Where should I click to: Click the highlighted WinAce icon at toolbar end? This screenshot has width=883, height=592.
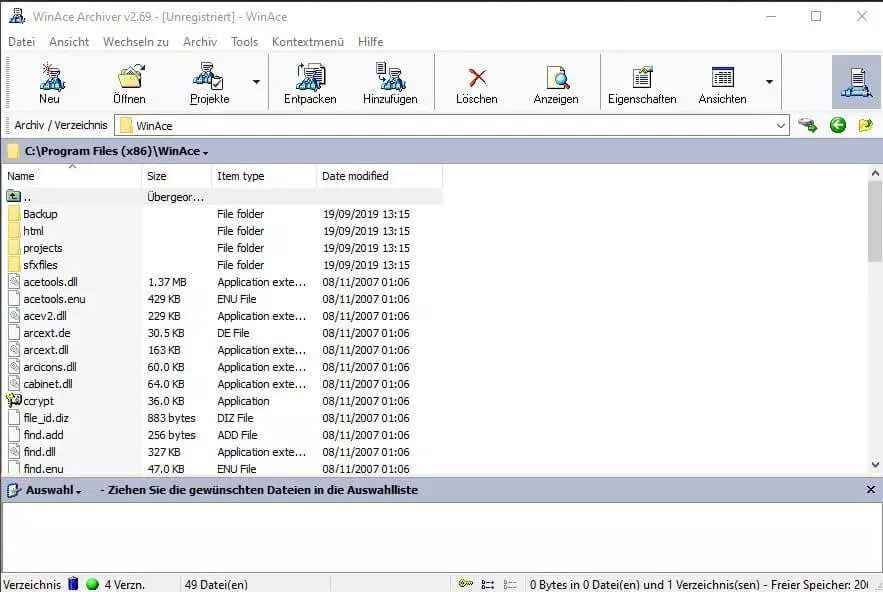tap(856, 82)
